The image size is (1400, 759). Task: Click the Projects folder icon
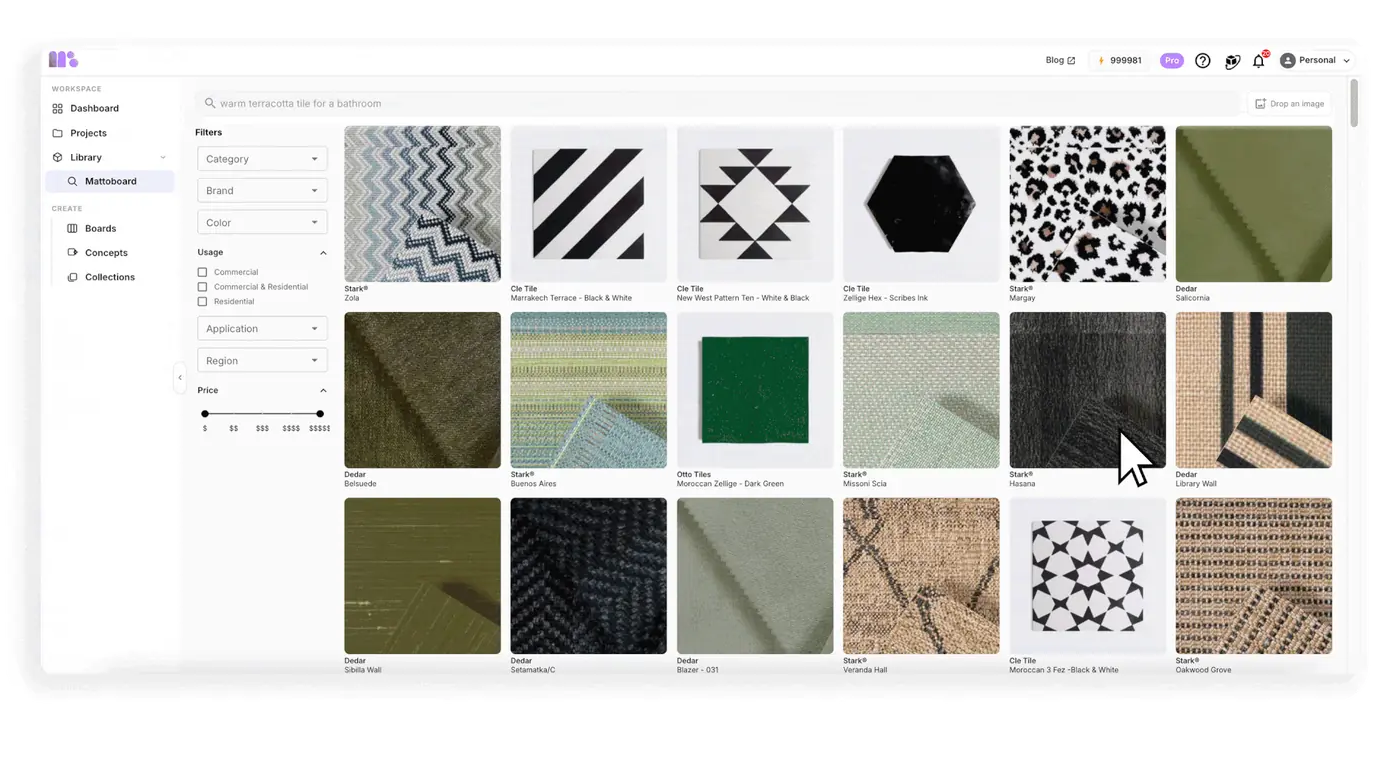tap(57, 133)
